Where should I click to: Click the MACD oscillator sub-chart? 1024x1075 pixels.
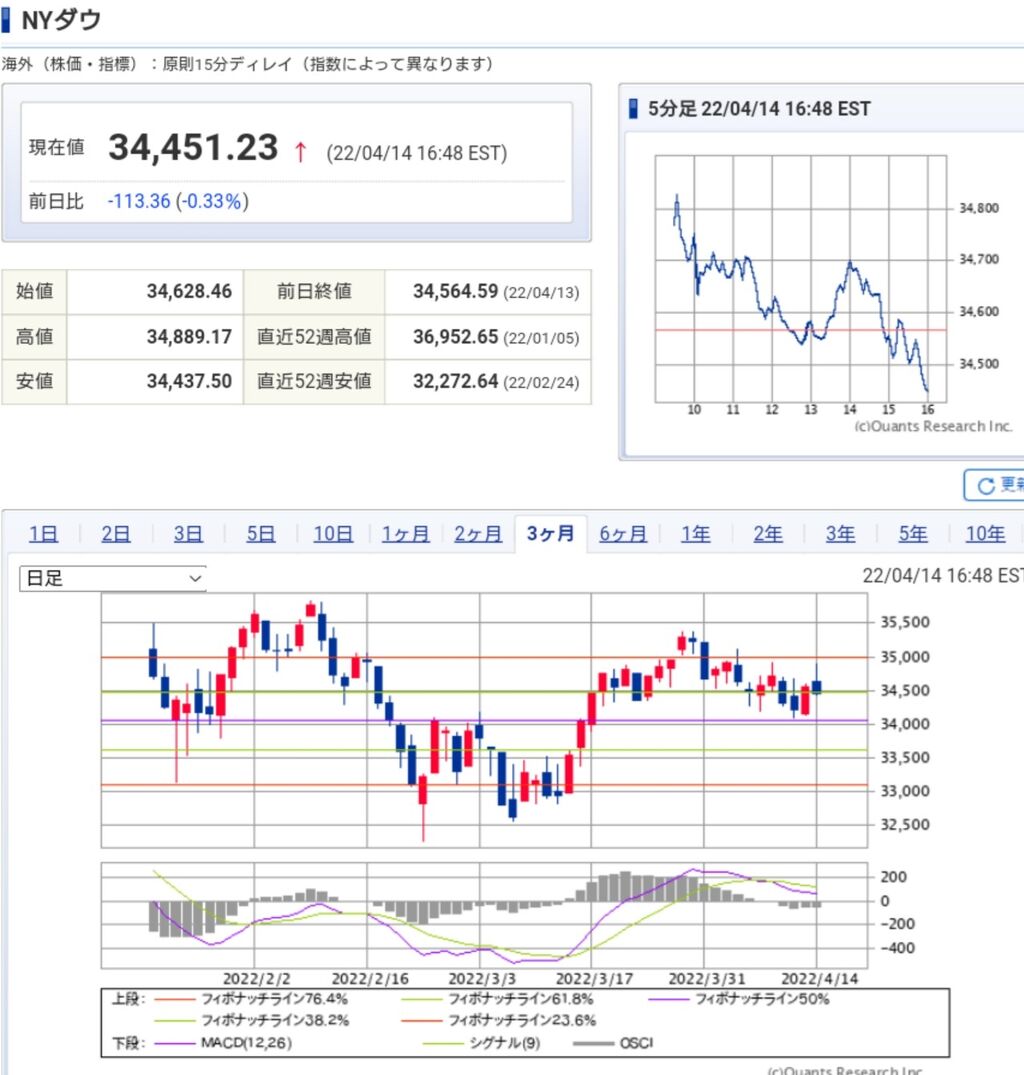(x=484, y=915)
